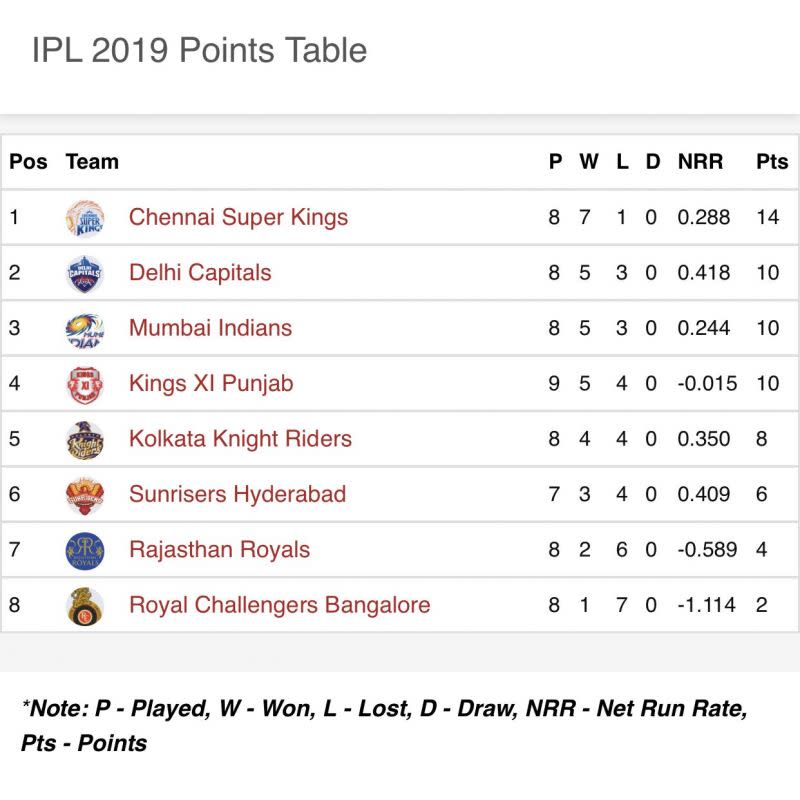Open the Delhi Capitals team link
Screen dimensions: 800x800
[x=200, y=273]
